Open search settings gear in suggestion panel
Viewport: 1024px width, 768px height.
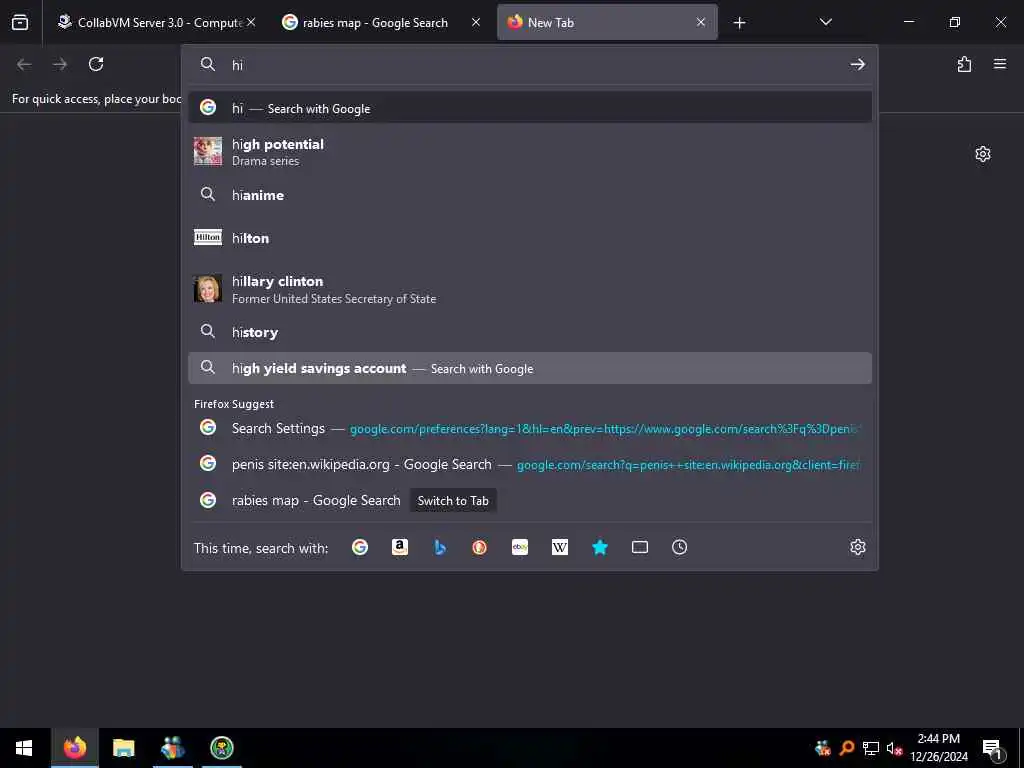[857, 547]
